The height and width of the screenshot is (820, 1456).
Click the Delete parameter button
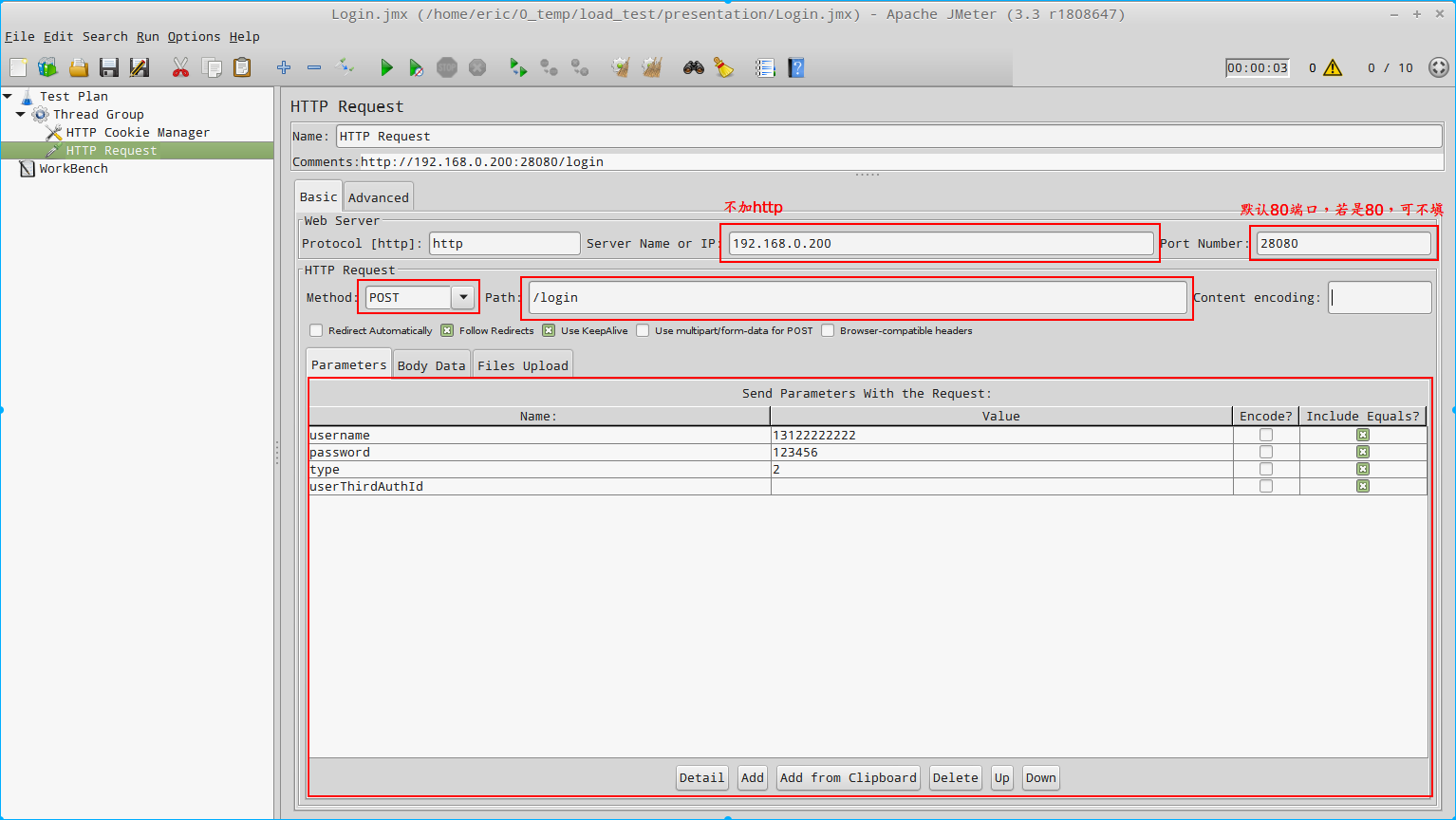click(956, 777)
